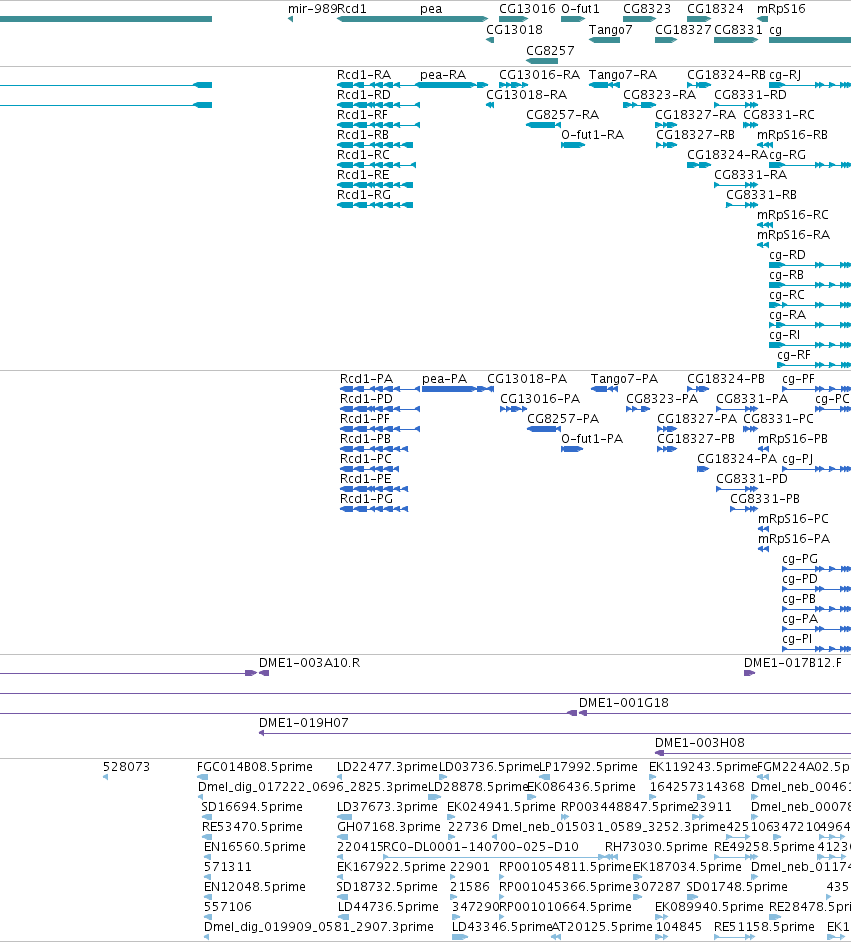Click the CG18327 gene label
Screen dimensions: 851x942
[x=683, y=29]
